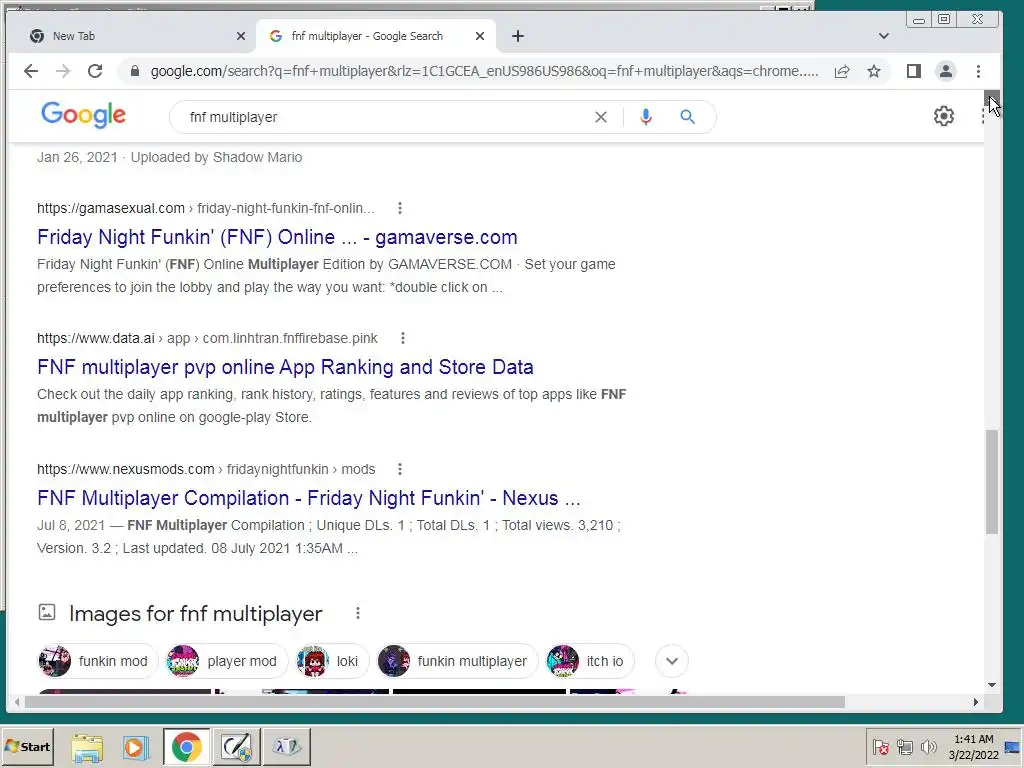1024x768 pixels.
Task: Open Windows Explorer from taskbar
Action: click(x=87, y=747)
